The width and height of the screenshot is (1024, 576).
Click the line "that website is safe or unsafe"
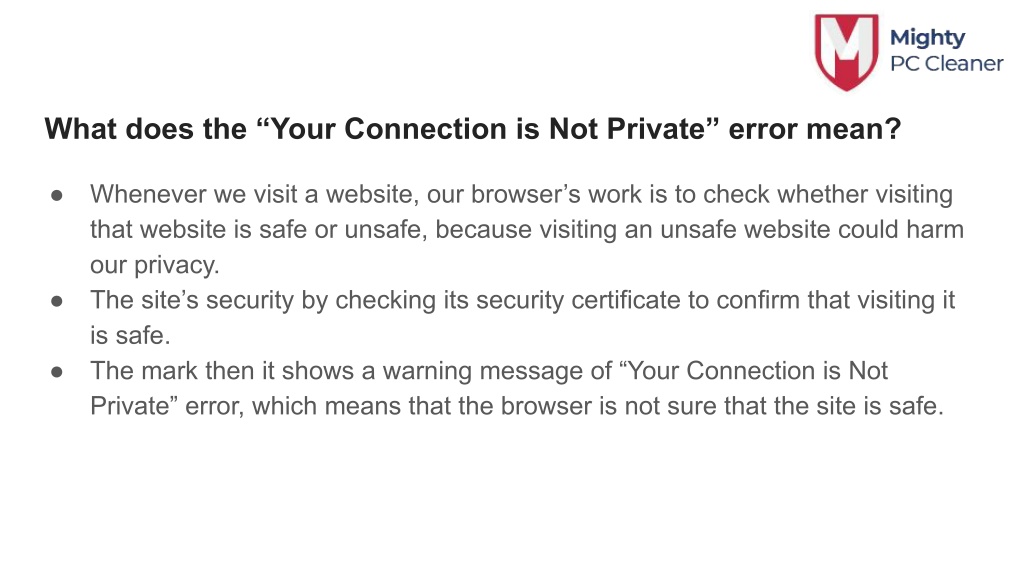pyautogui.click(x=526, y=230)
